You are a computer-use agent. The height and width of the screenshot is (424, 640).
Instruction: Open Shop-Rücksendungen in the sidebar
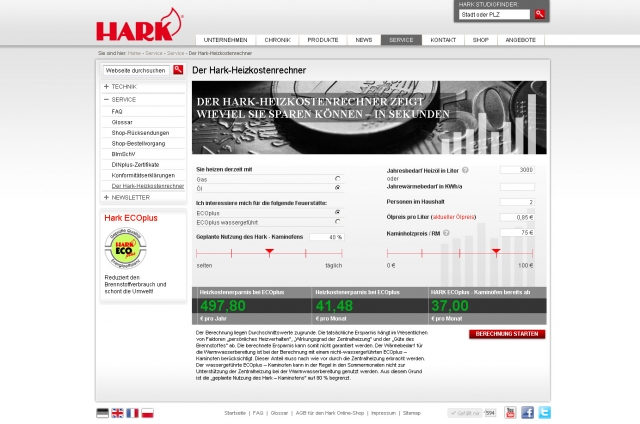[x=140, y=133]
